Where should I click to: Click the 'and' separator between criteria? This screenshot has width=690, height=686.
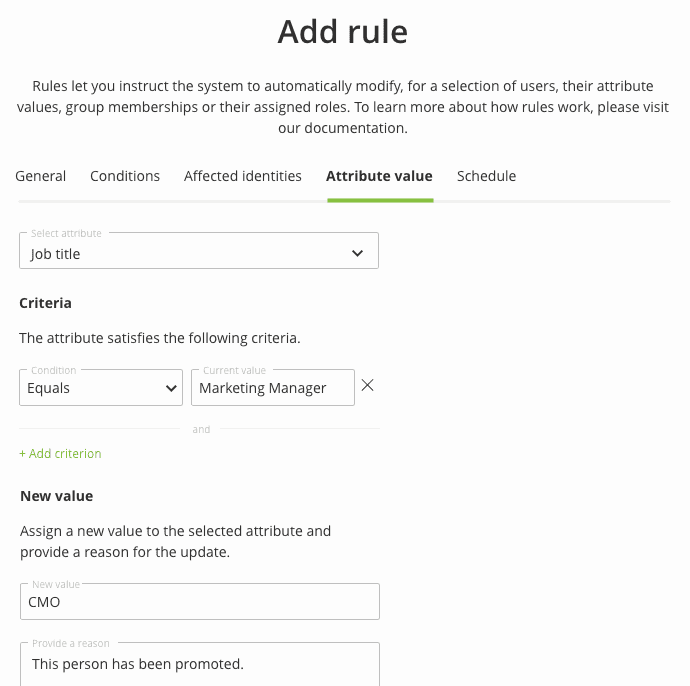click(201, 429)
